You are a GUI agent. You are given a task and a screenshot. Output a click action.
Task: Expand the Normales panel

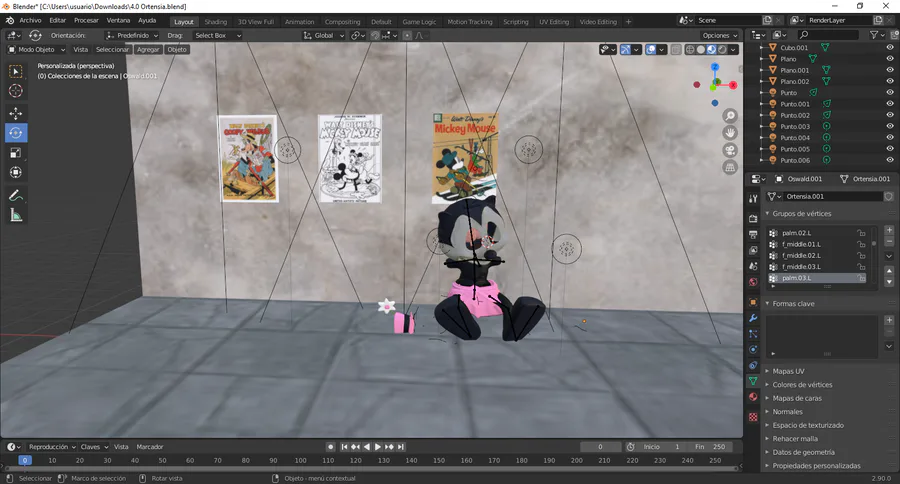coord(787,412)
